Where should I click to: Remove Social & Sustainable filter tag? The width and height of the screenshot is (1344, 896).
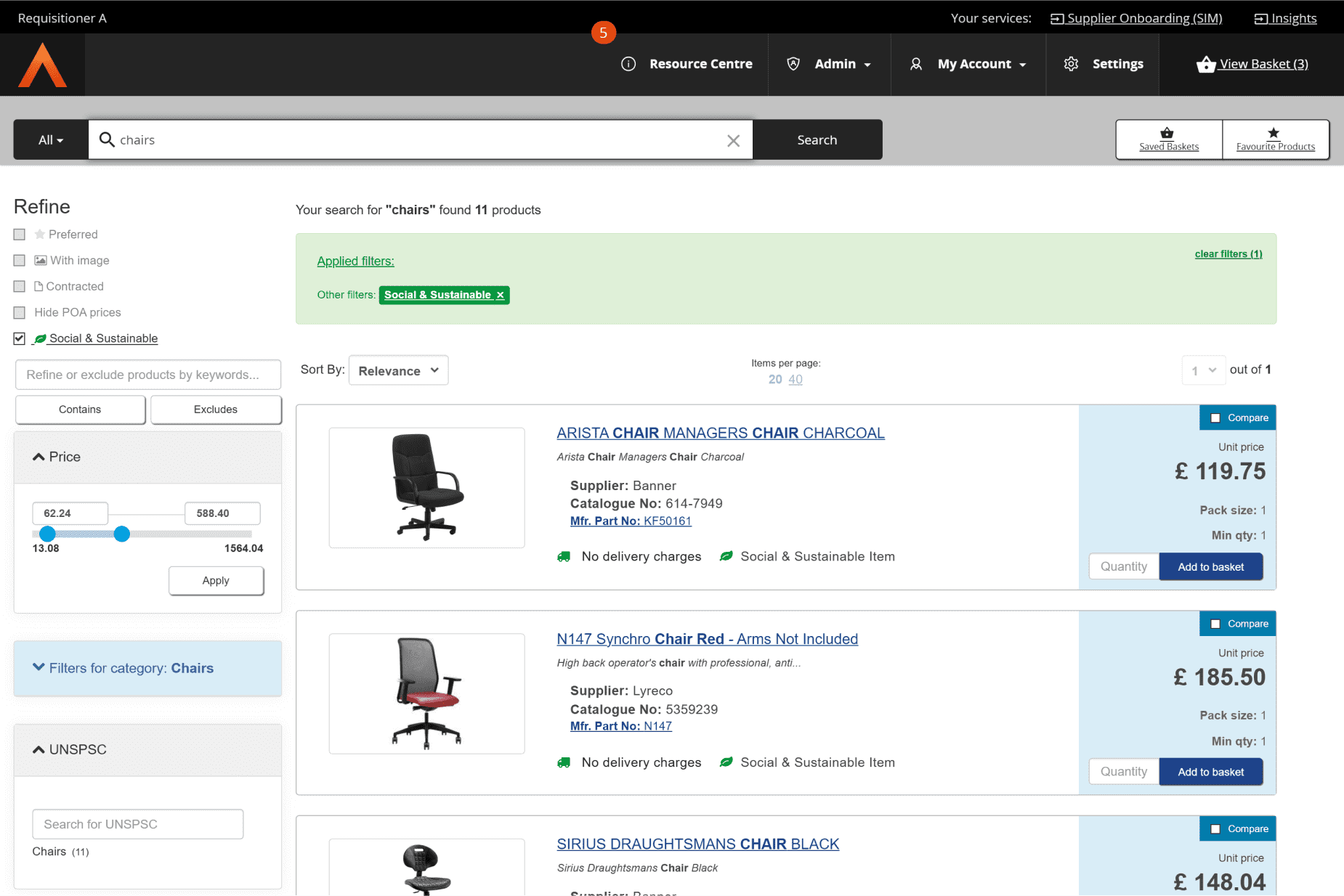coord(500,295)
